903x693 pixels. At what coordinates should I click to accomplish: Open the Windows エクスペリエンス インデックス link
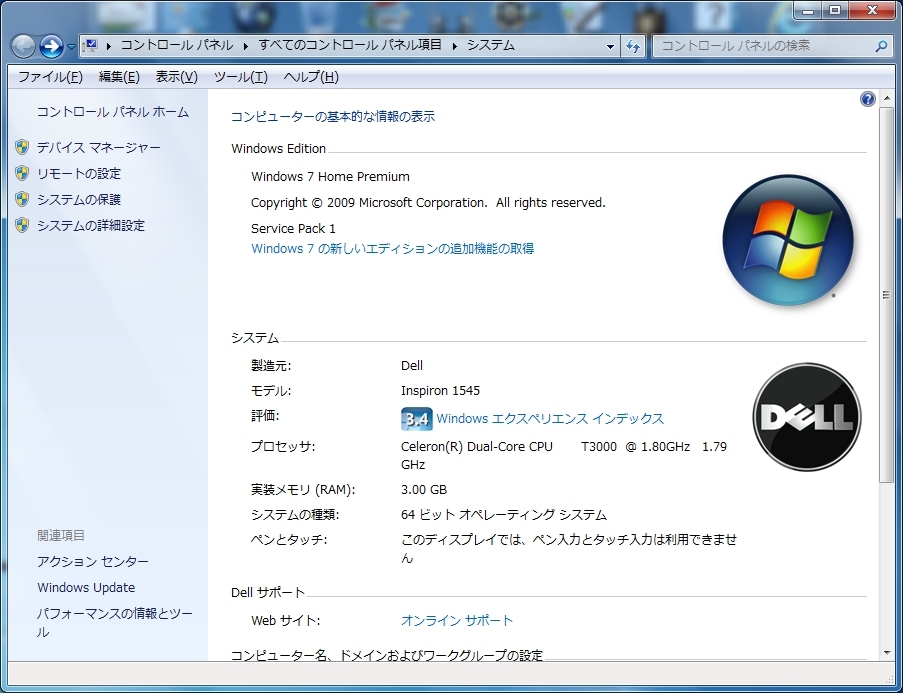tap(550, 419)
